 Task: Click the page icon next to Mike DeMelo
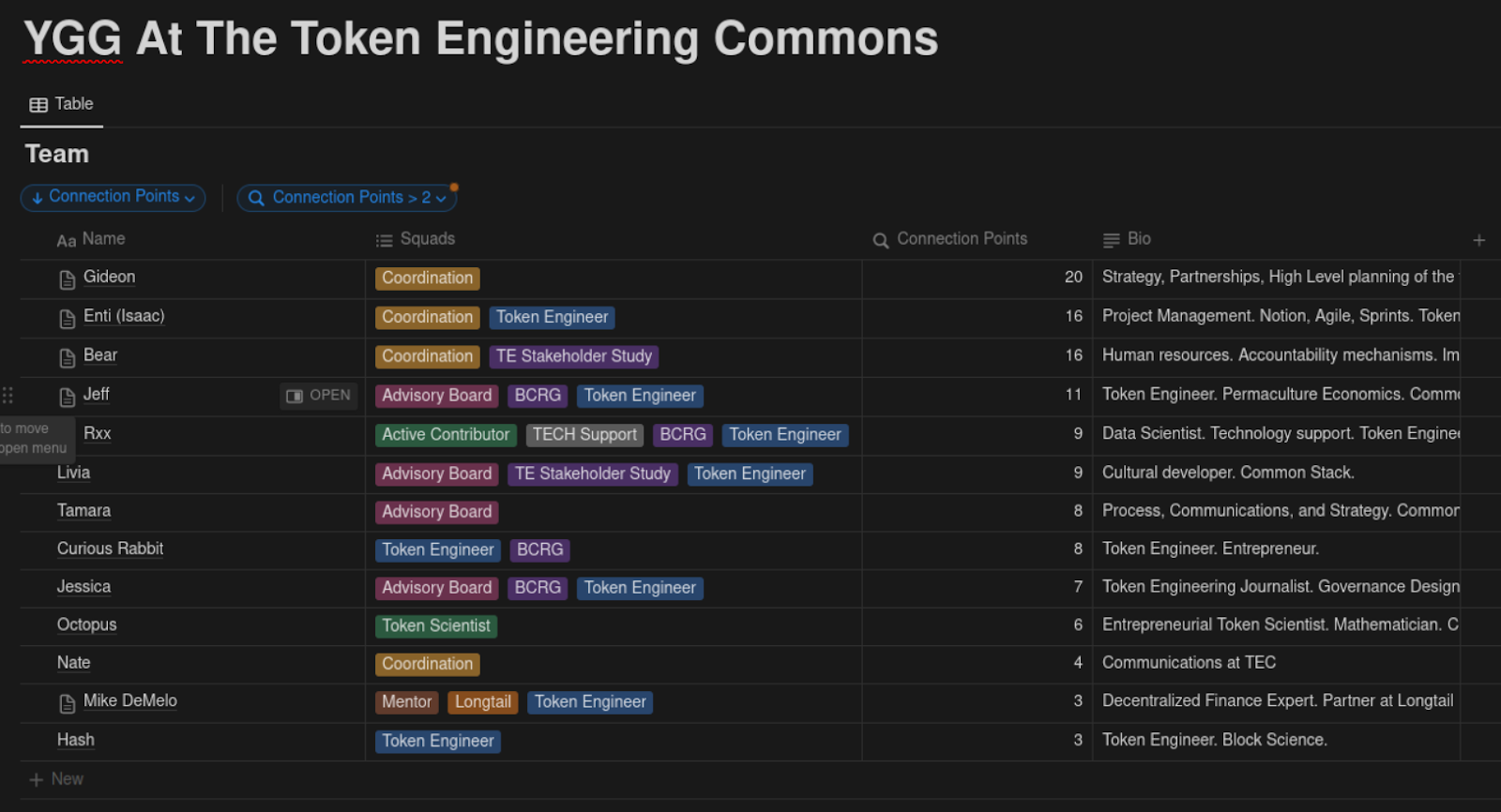pyautogui.click(x=68, y=703)
